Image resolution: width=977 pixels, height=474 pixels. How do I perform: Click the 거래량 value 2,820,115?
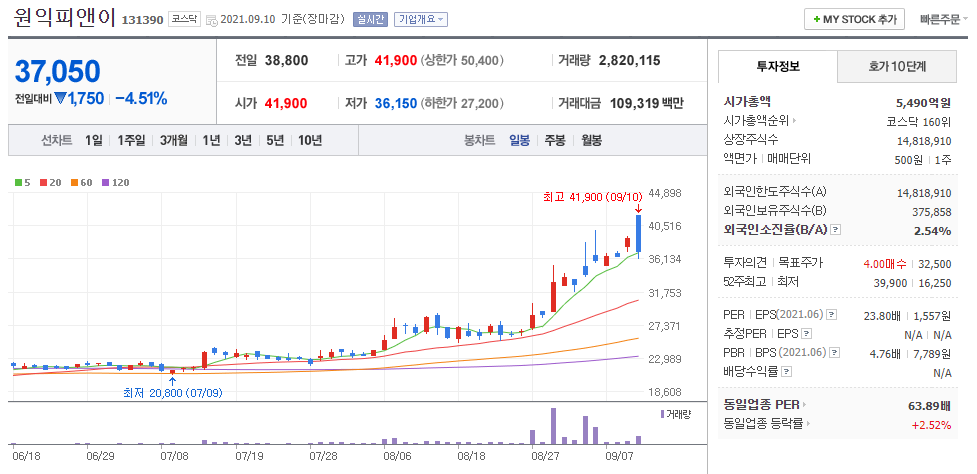click(629, 60)
